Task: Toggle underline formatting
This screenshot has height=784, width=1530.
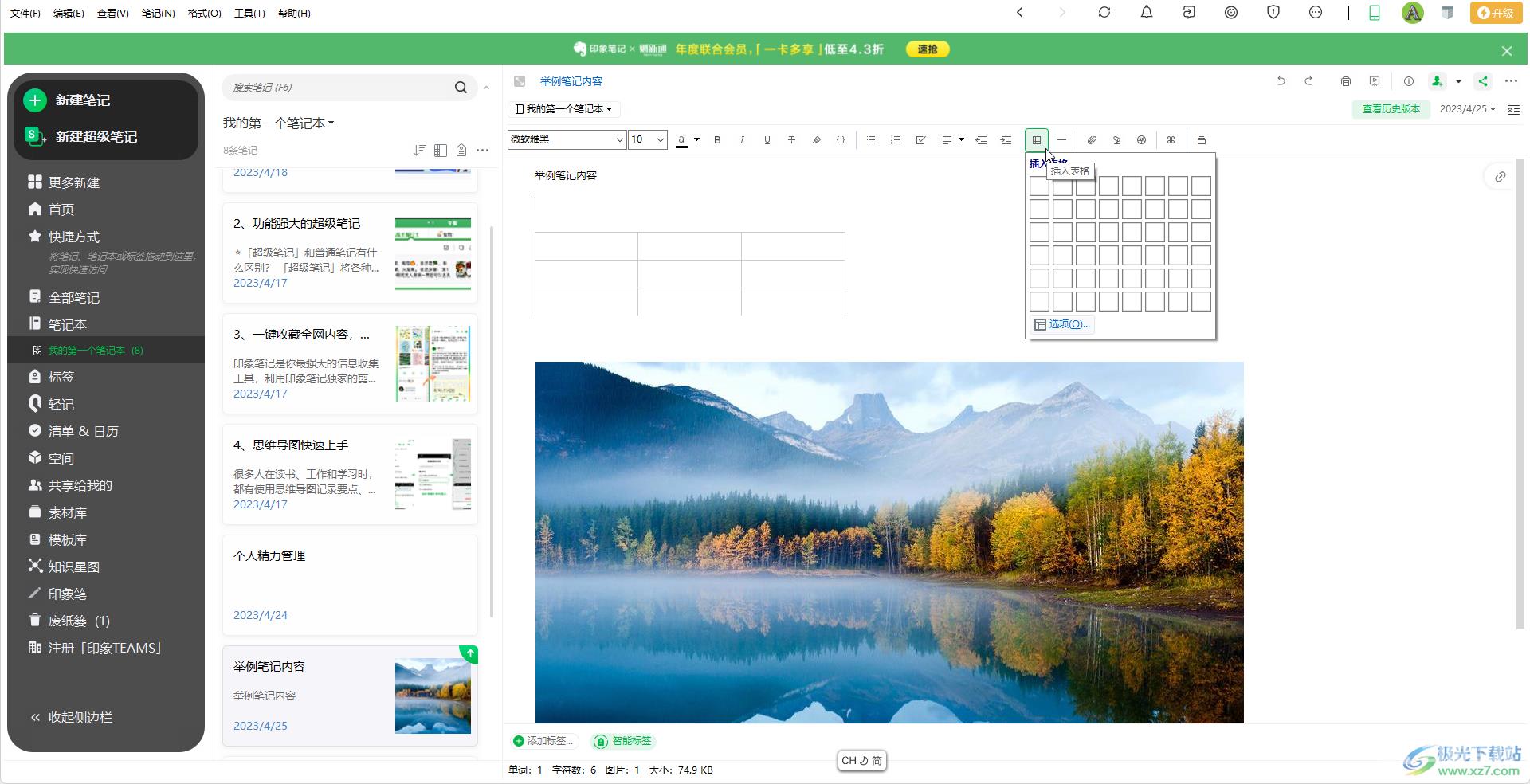Action: click(x=767, y=139)
